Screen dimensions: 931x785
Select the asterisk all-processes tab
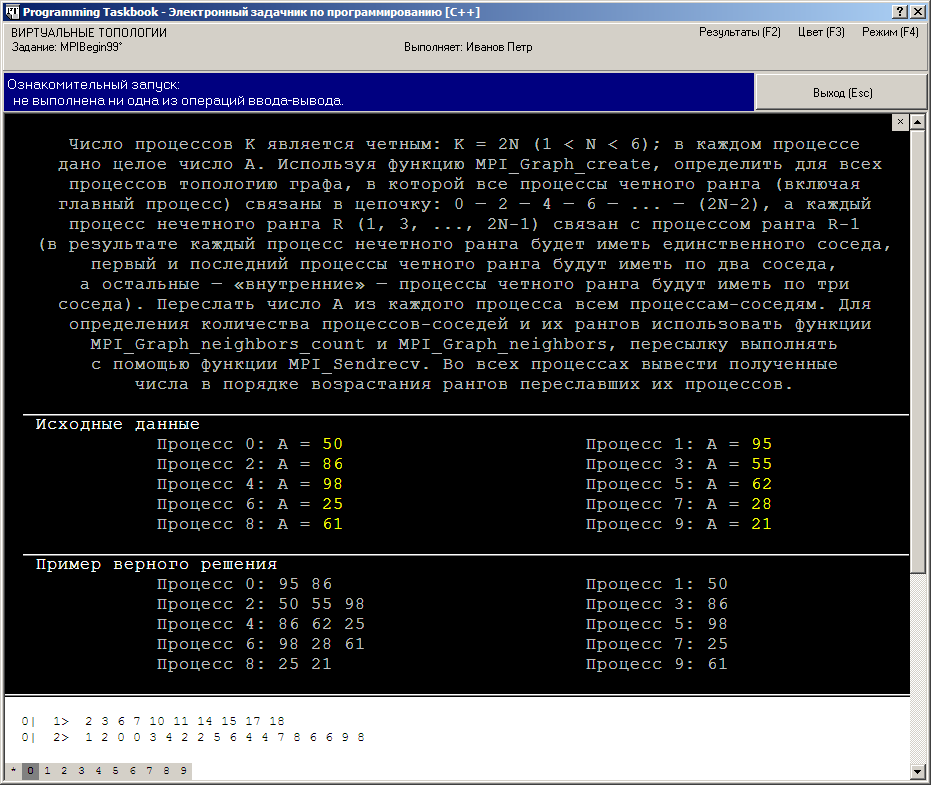14,771
